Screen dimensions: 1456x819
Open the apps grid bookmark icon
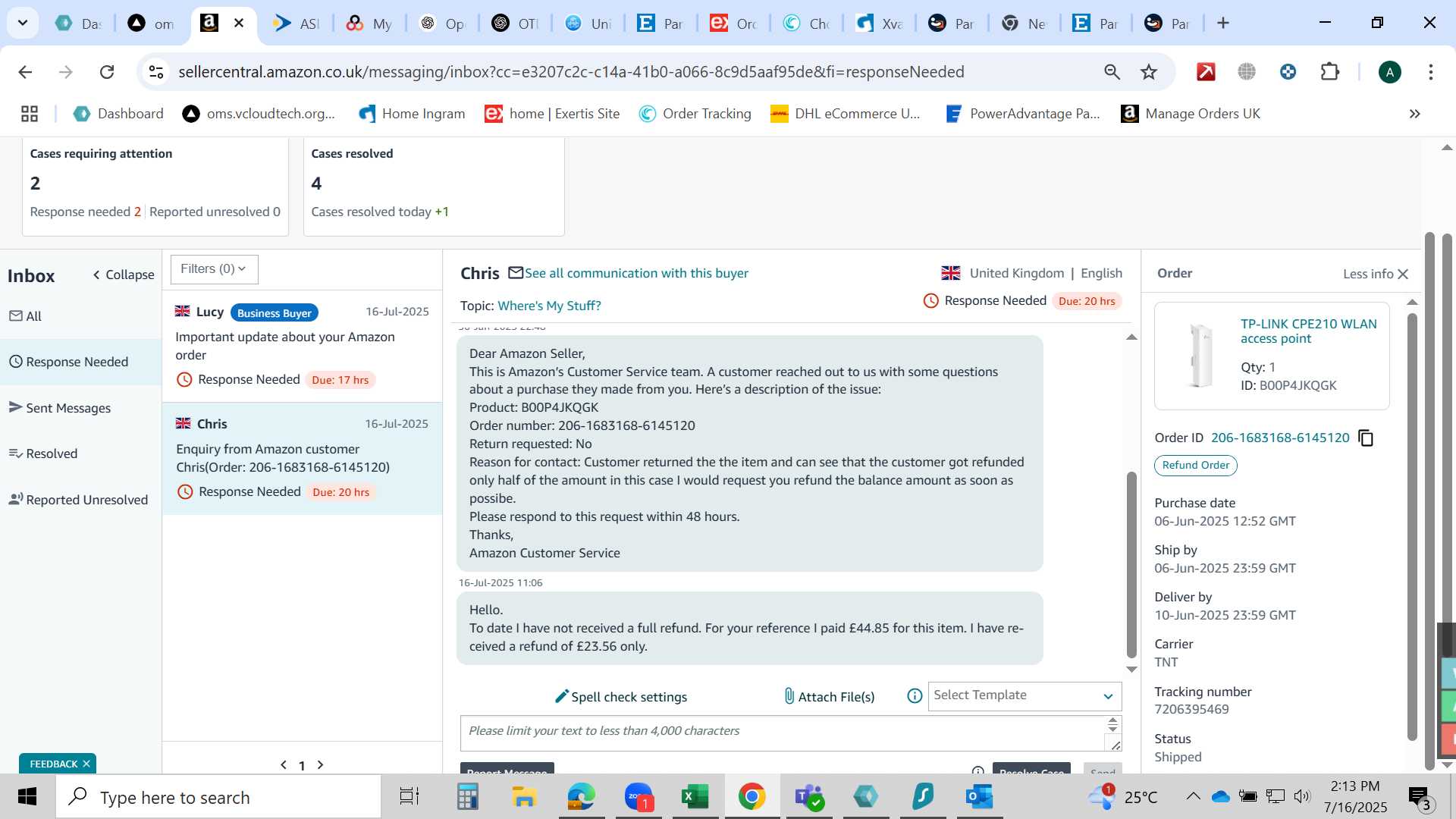[30, 114]
